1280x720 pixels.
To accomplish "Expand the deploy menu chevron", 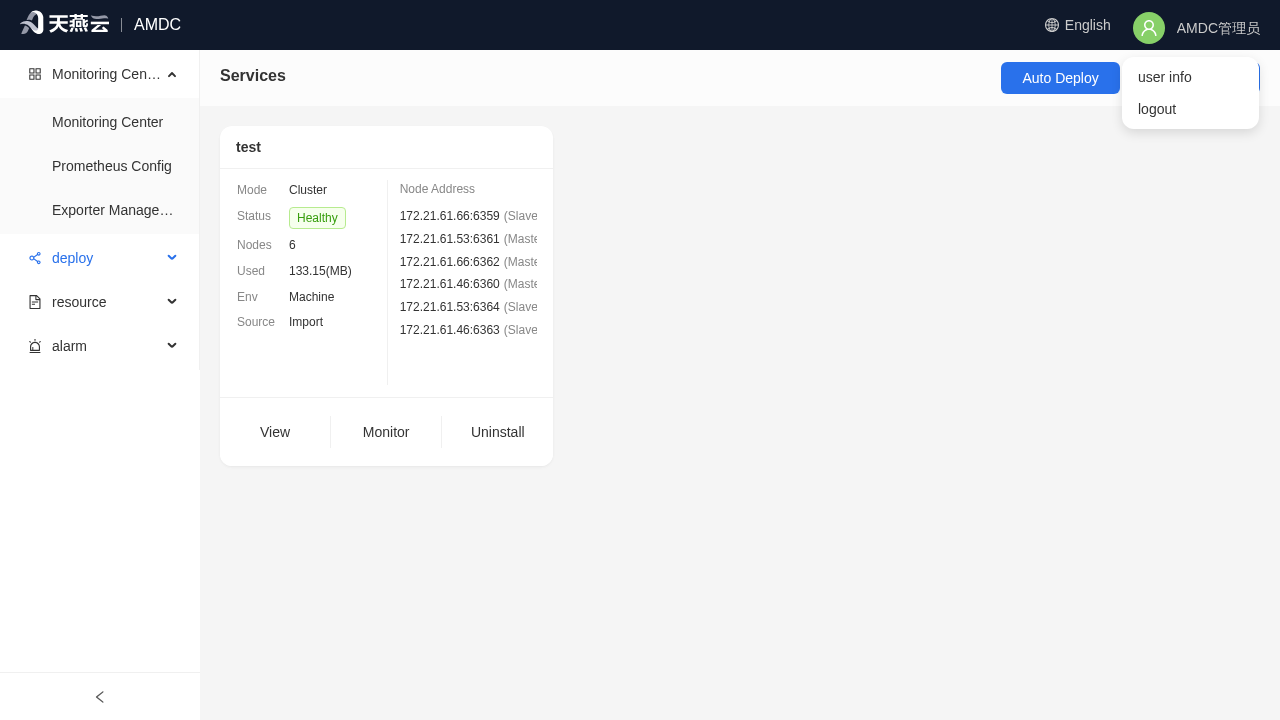I will pos(172,258).
